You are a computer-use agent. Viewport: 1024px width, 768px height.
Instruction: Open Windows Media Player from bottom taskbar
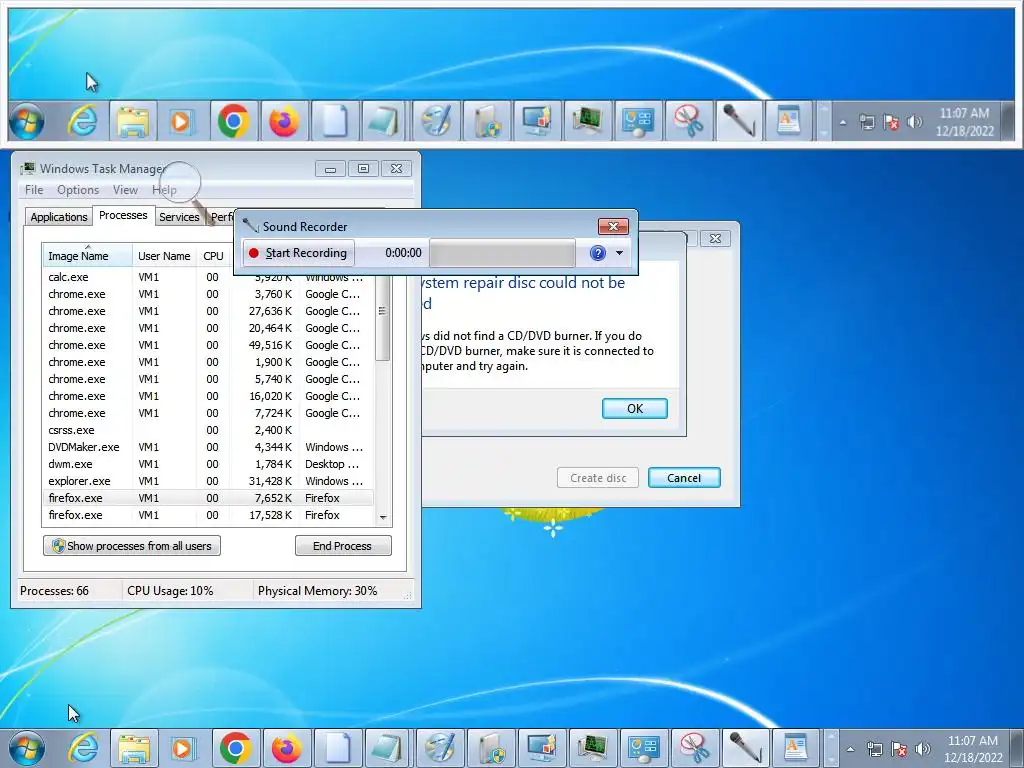184,748
